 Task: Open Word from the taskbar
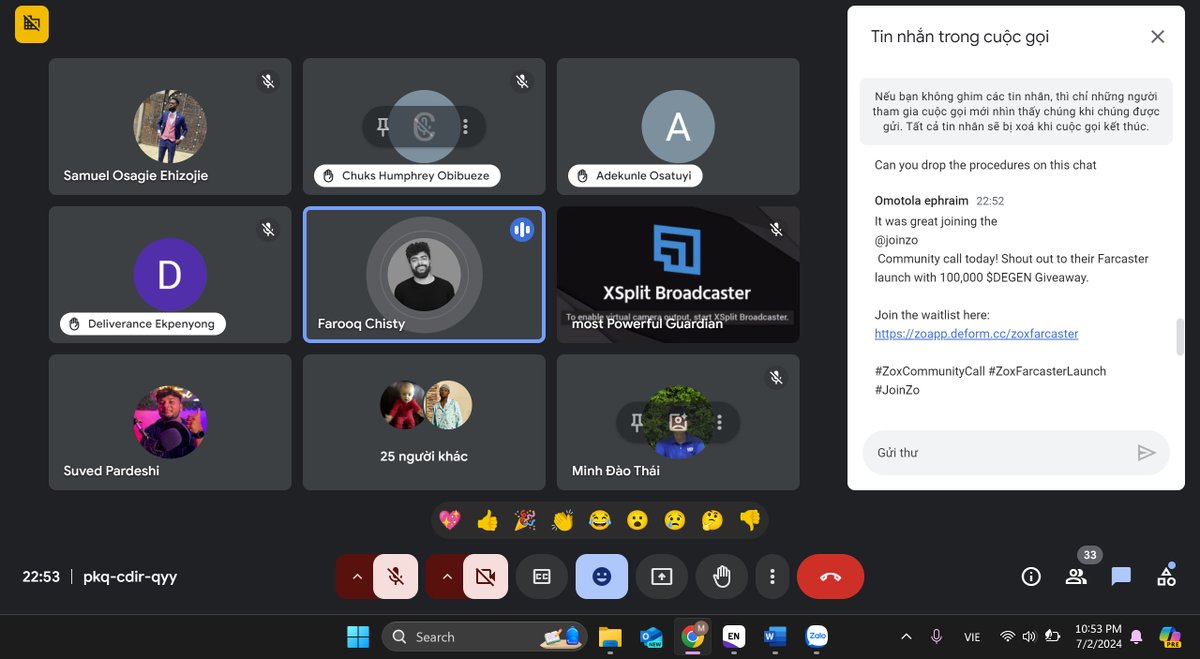tap(775, 636)
